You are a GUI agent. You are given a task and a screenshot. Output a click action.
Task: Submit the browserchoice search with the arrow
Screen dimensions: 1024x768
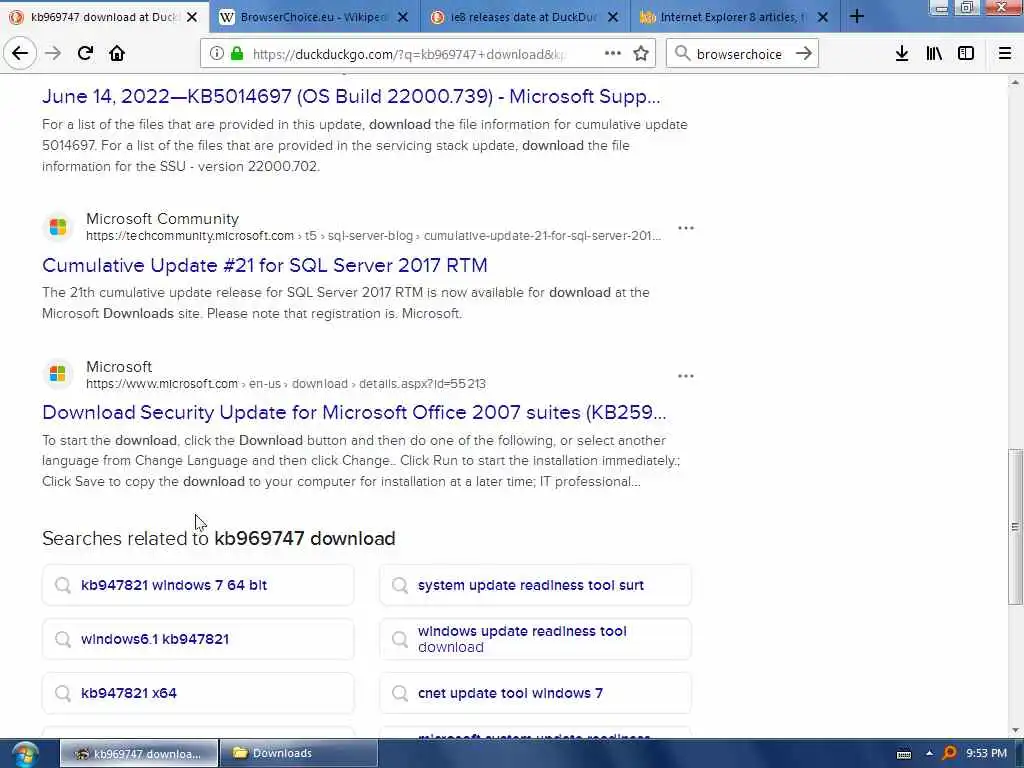803,54
